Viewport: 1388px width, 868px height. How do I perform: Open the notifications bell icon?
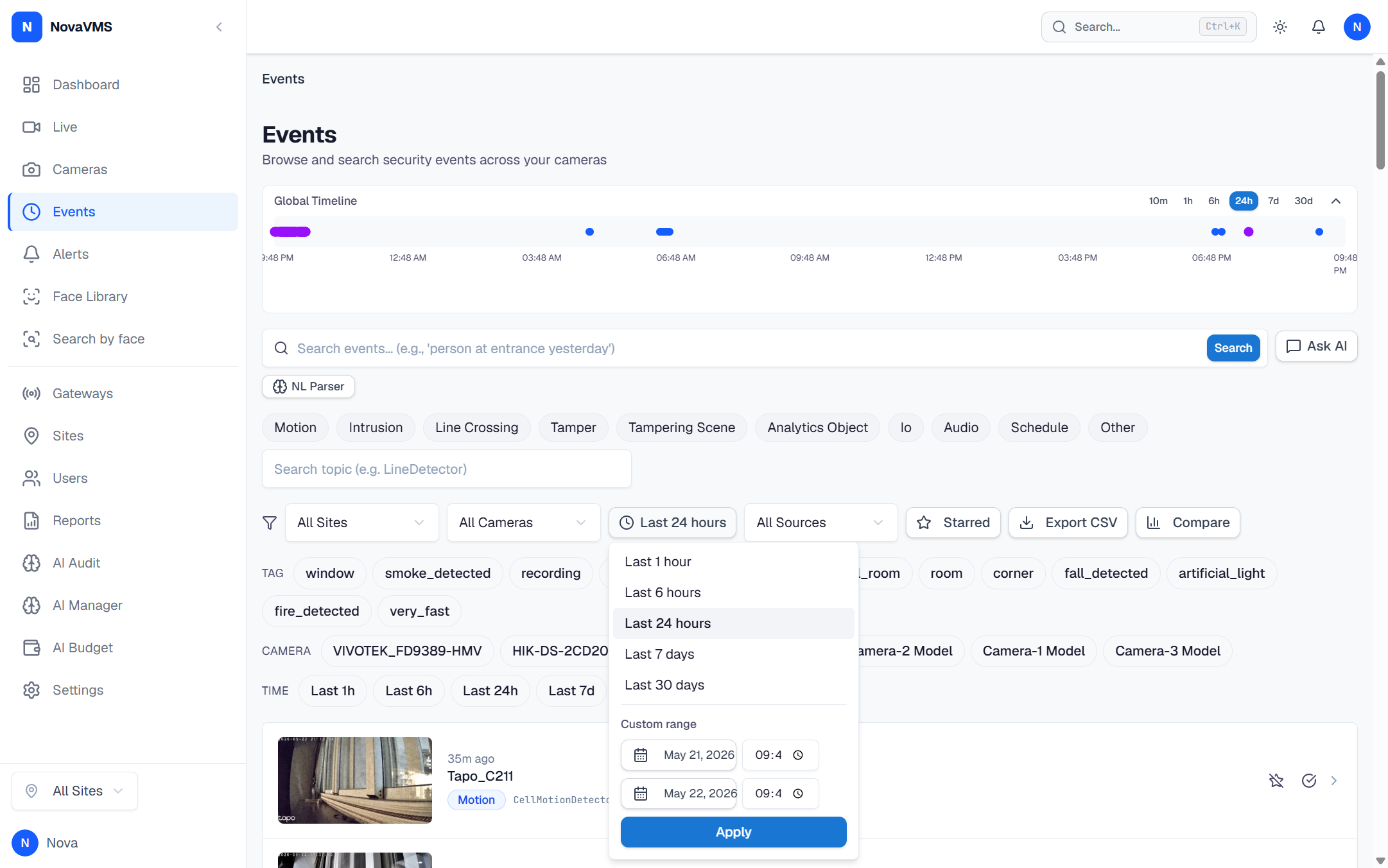coord(1319,27)
